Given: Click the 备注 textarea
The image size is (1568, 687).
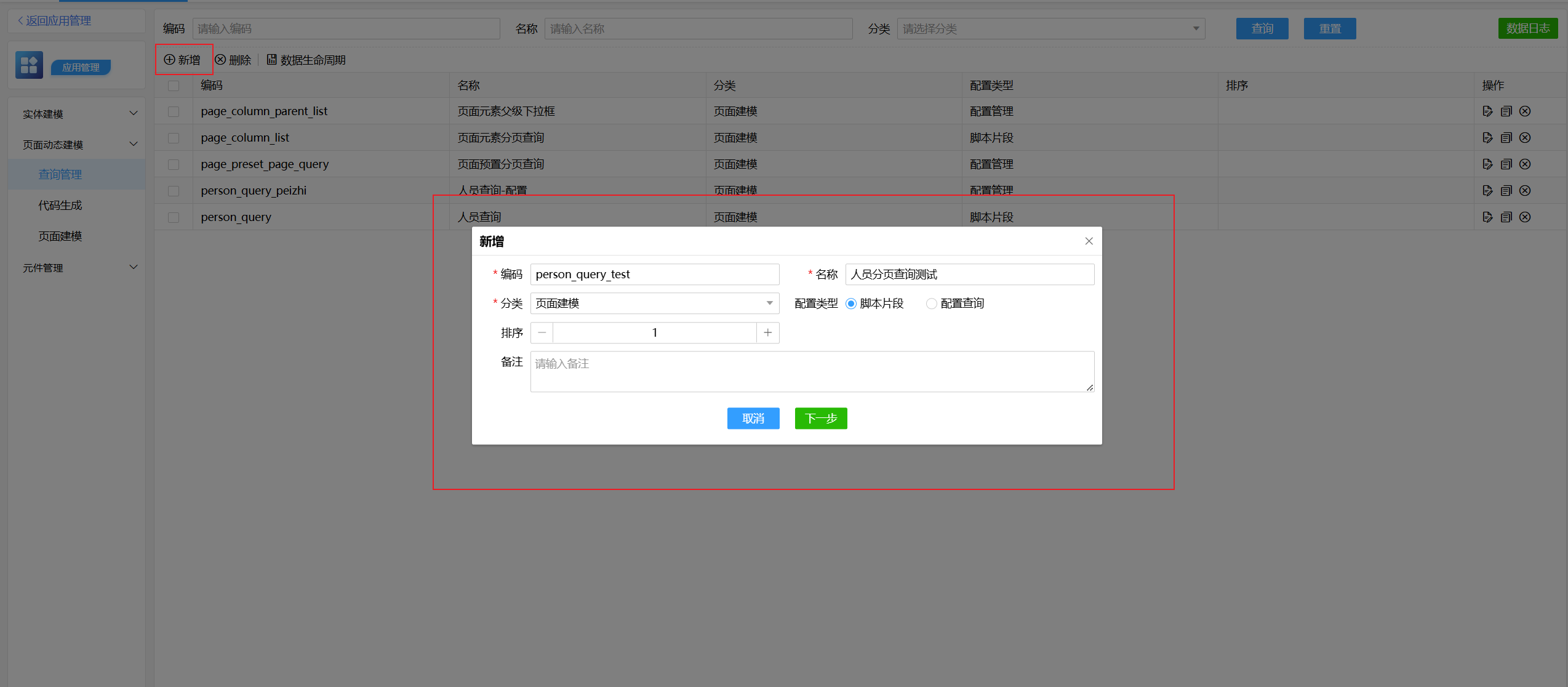Looking at the screenshot, I should 812,372.
